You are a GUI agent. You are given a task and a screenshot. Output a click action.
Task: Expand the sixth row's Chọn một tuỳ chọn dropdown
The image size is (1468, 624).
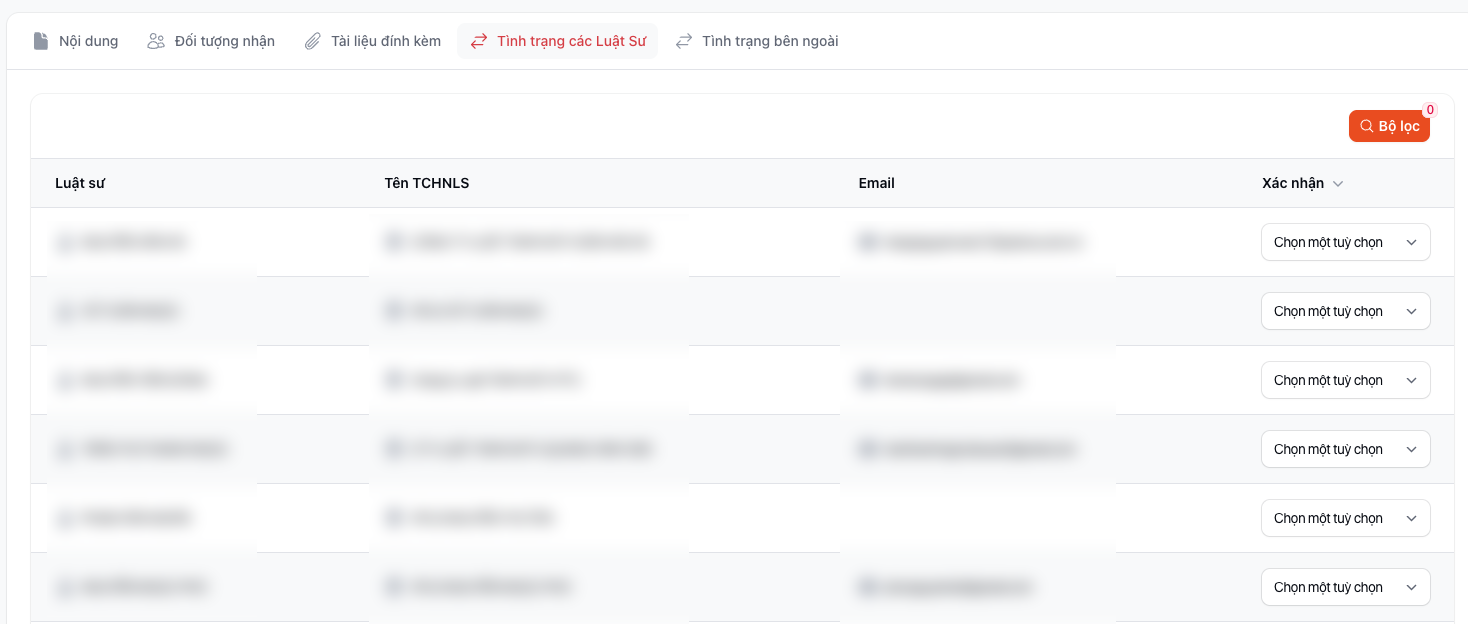[x=1345, y=587]
